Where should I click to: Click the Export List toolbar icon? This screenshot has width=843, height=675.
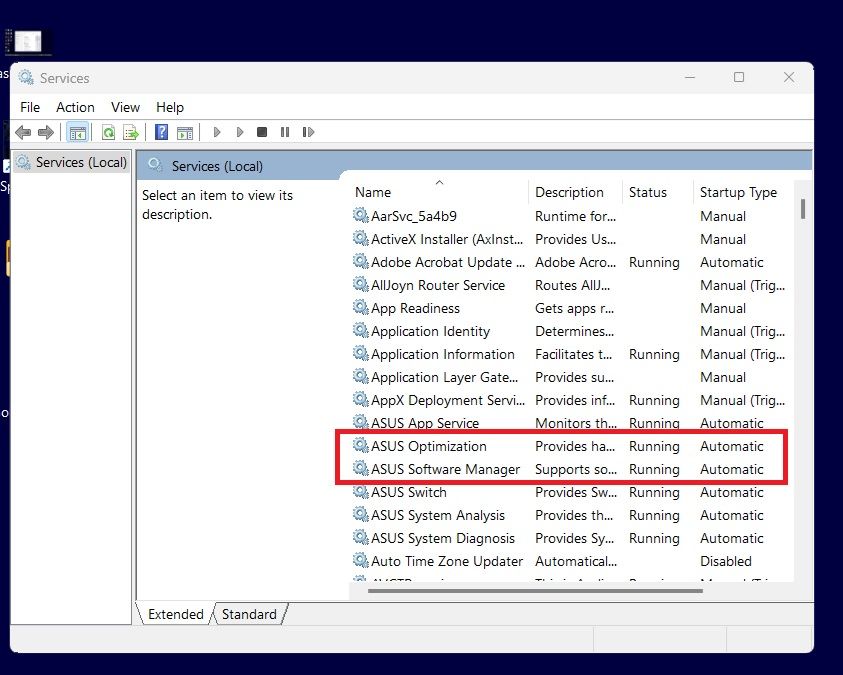(130, 131)
